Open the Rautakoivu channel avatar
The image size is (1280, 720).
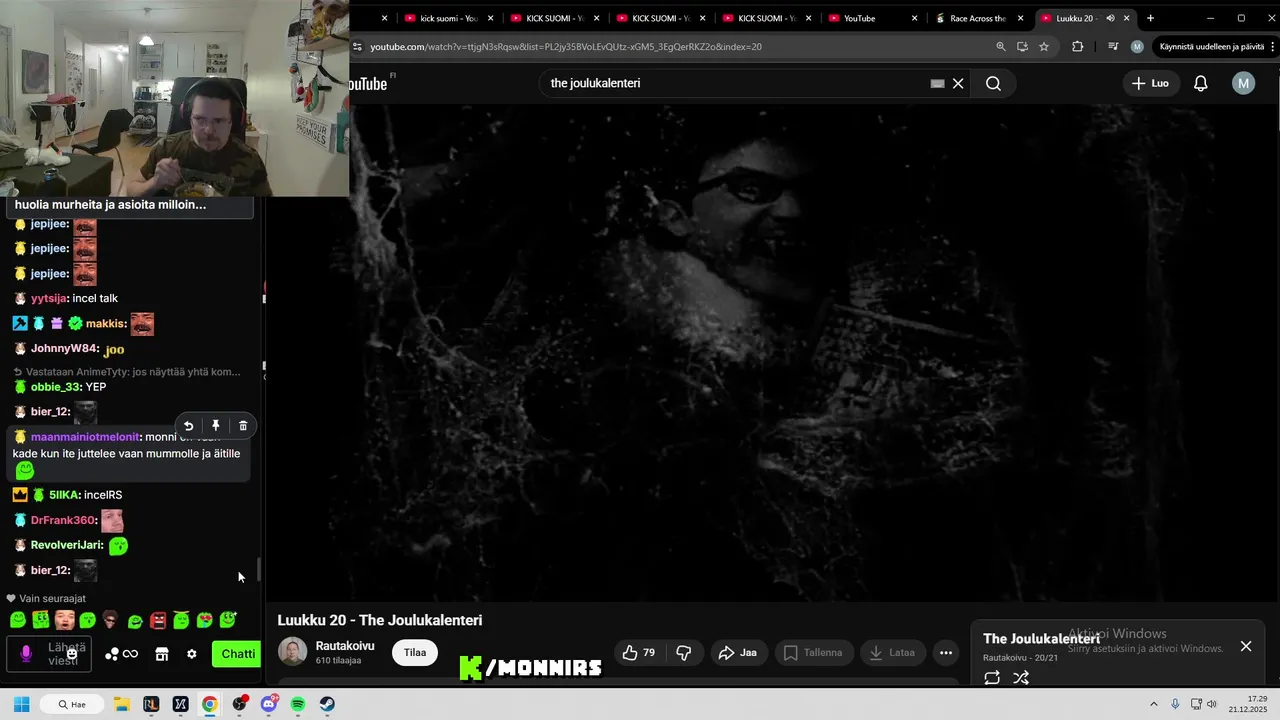point(293,652)
